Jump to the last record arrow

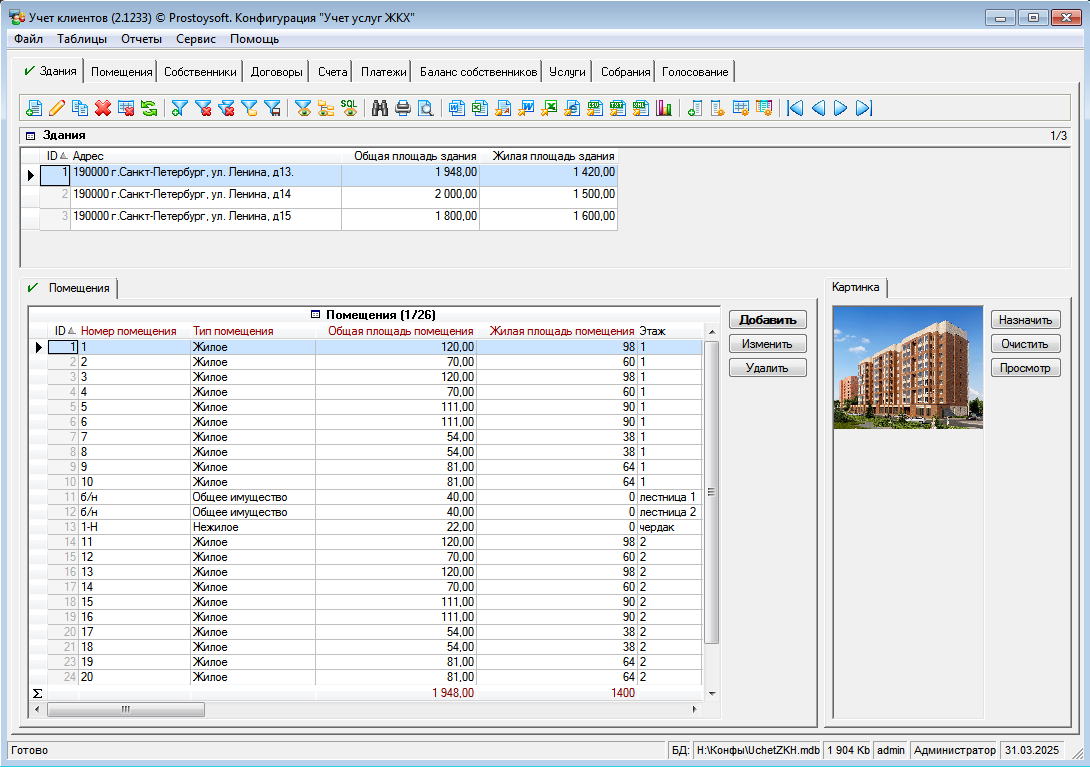pyautogui.click(x=865, y=108)
